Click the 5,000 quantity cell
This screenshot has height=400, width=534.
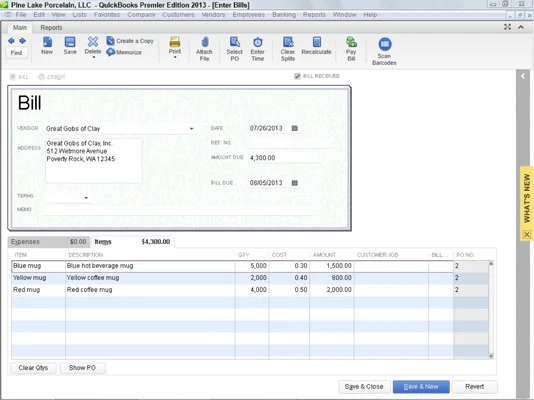click(x=252, y=266)
